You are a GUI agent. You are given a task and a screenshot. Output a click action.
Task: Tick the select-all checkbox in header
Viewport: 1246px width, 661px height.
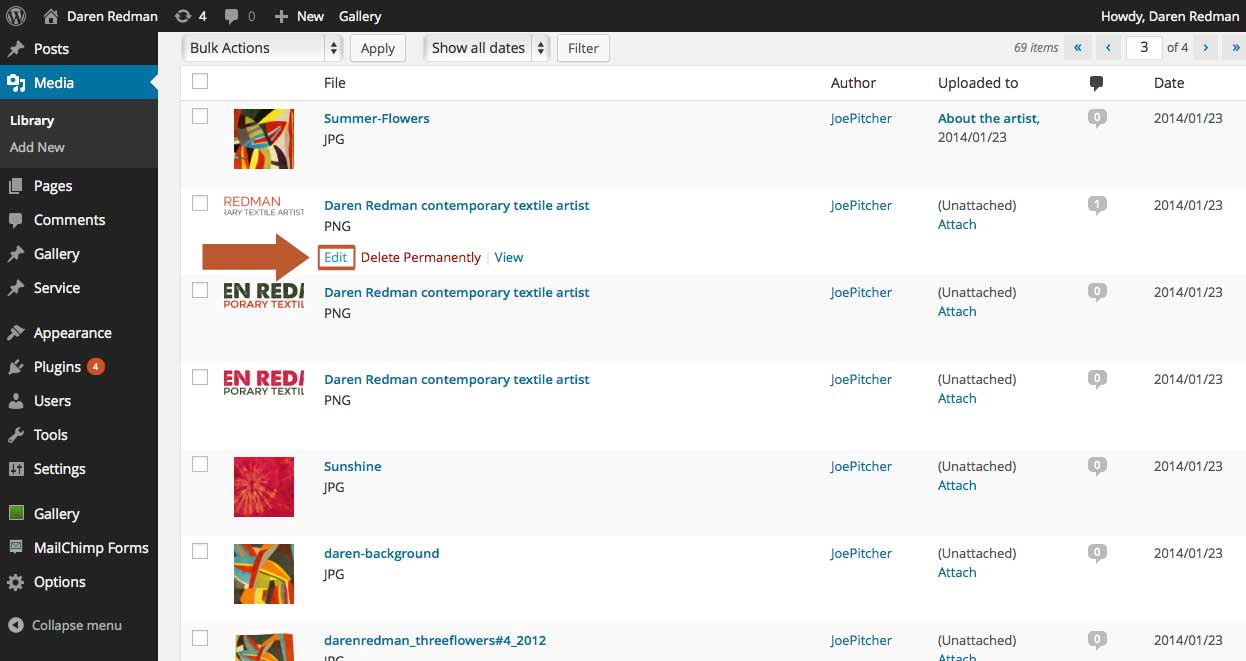pos(200,82)
